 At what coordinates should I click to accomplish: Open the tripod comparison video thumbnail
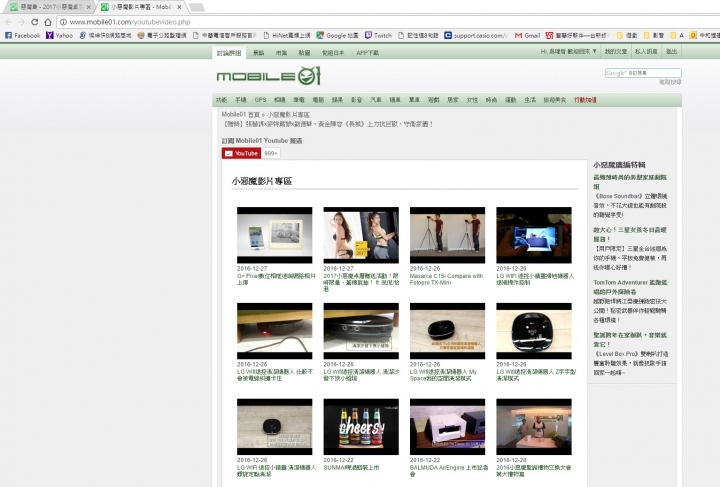pos(447,235)
